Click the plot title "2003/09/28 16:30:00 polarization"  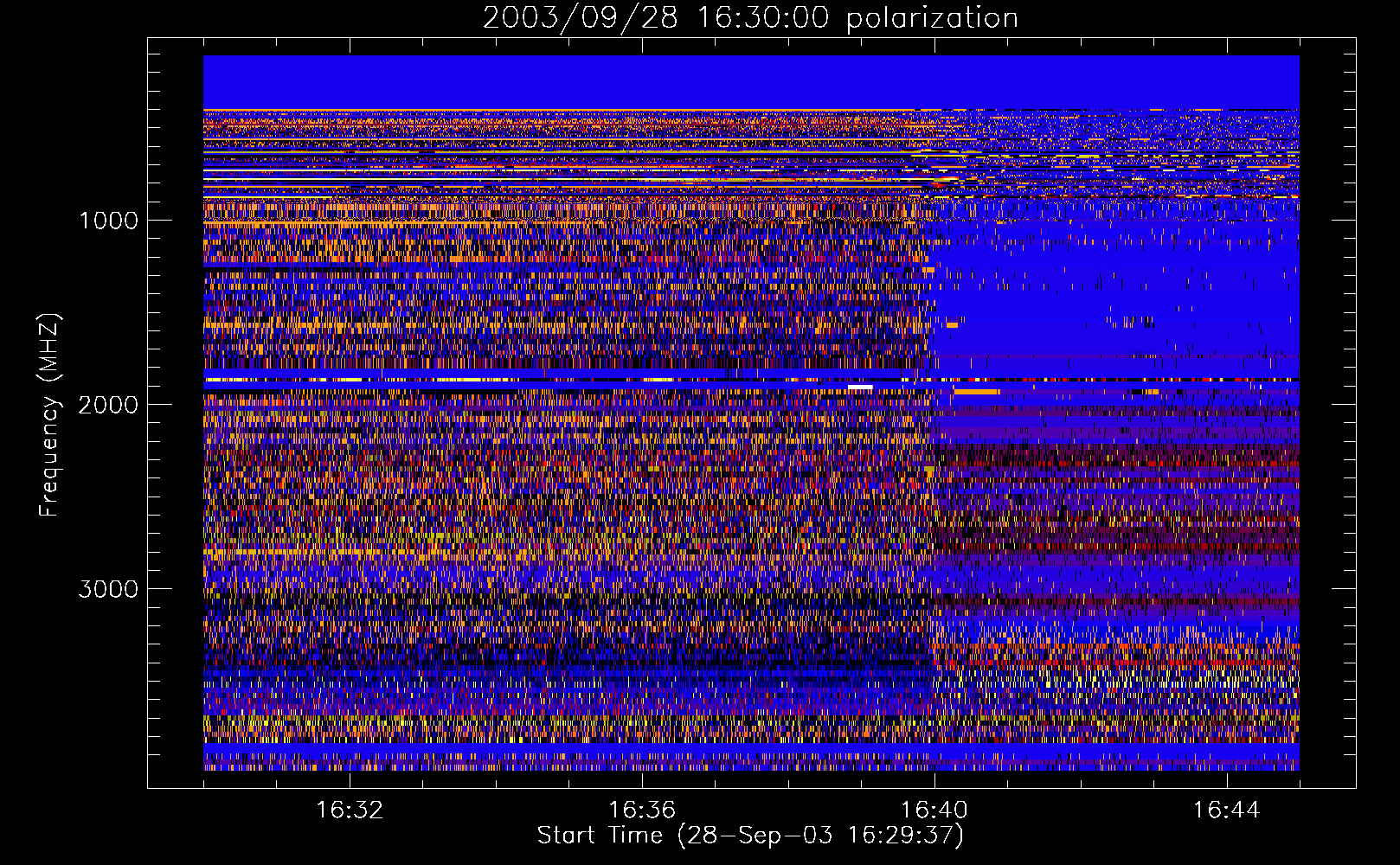coord(750,18)
